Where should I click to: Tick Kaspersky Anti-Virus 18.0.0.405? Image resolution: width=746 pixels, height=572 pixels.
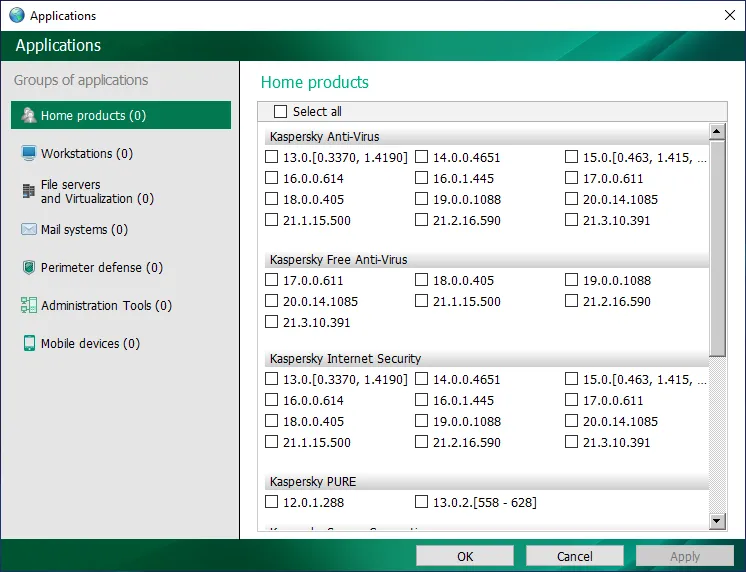click(271, 199)
